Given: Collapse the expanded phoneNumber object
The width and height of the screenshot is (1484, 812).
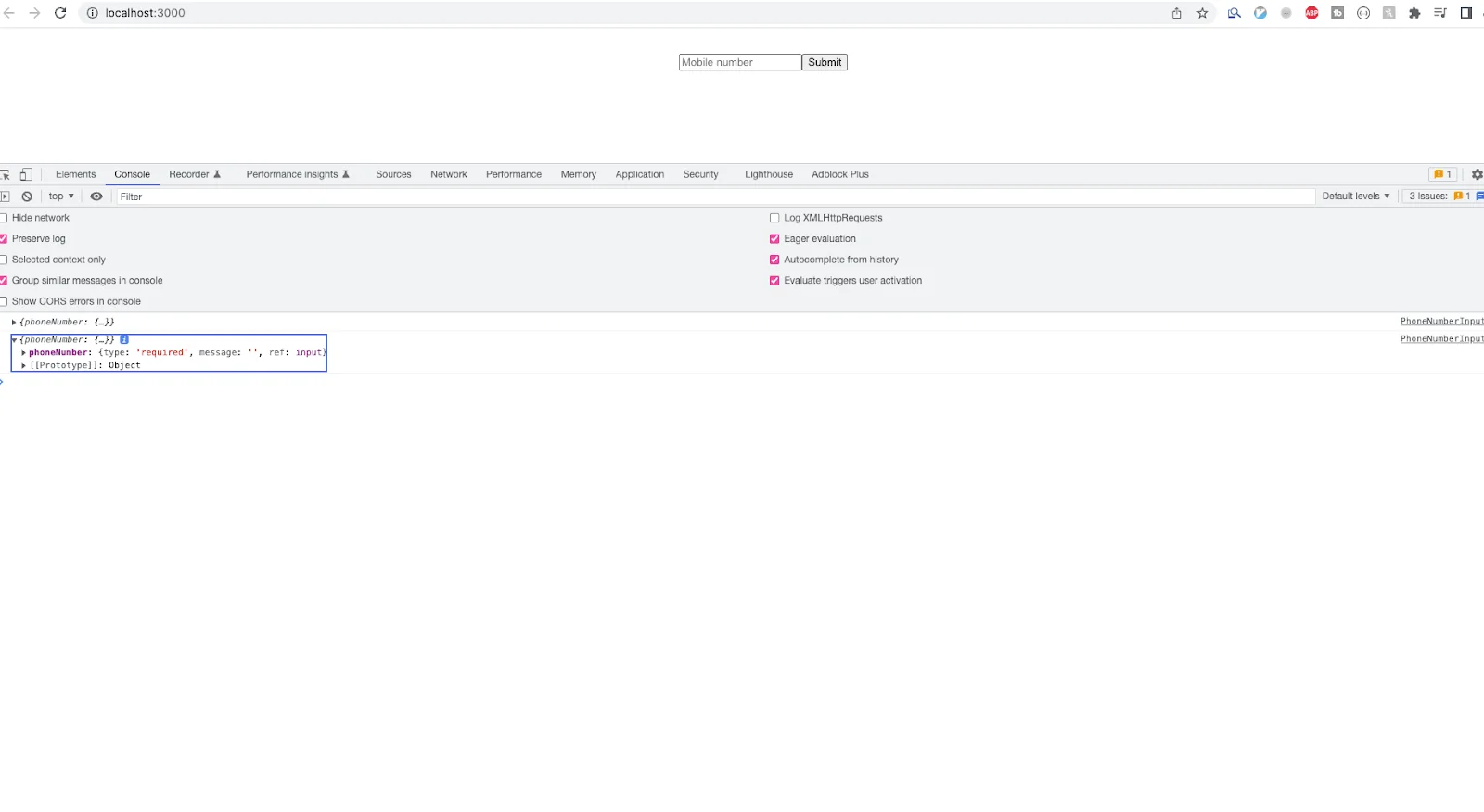Looking at the screenshot, I should [x=14, y=339].
